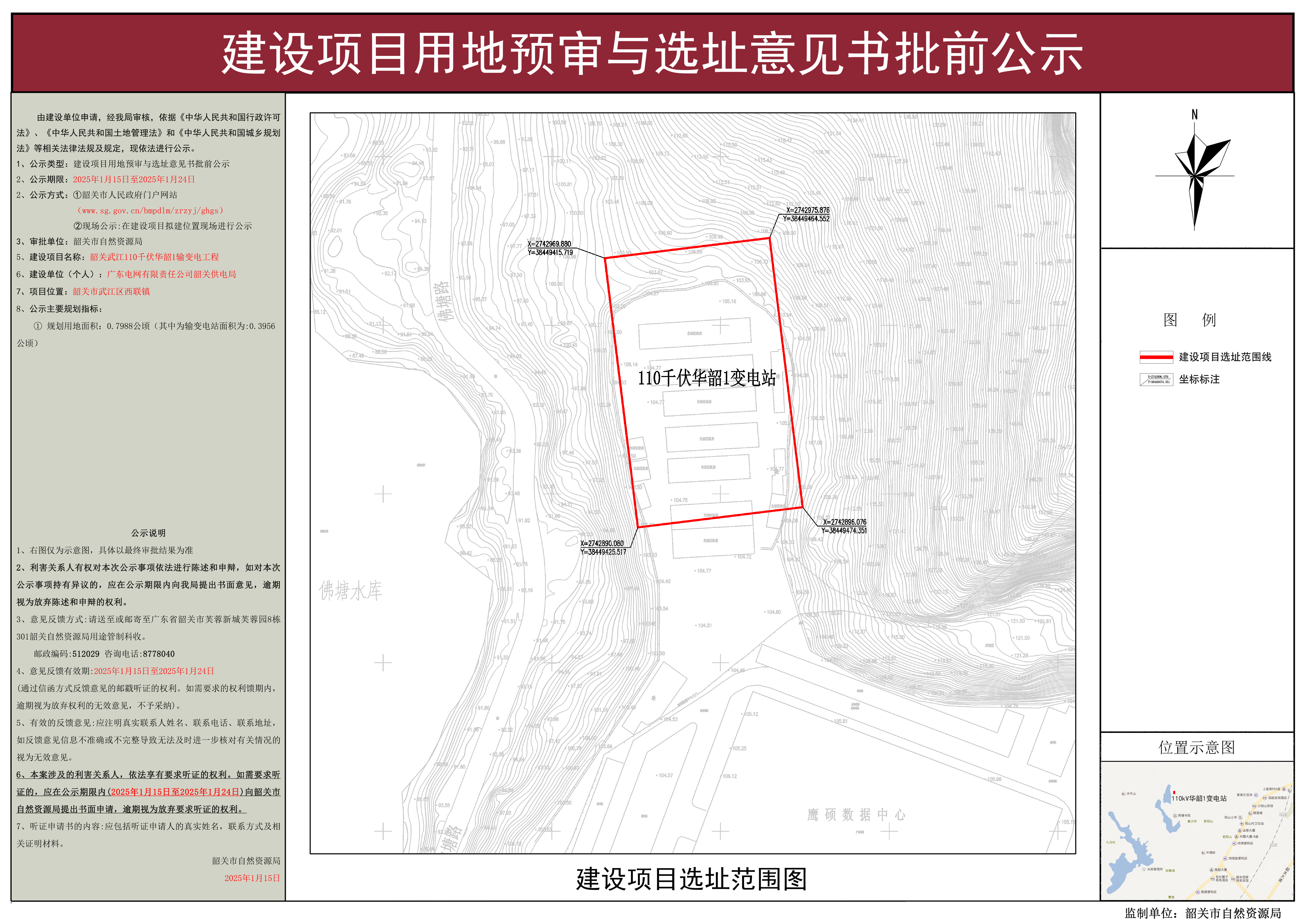
Task: Click the underlined item 6 hearing-rights paragraph
Action: [148, 792]
